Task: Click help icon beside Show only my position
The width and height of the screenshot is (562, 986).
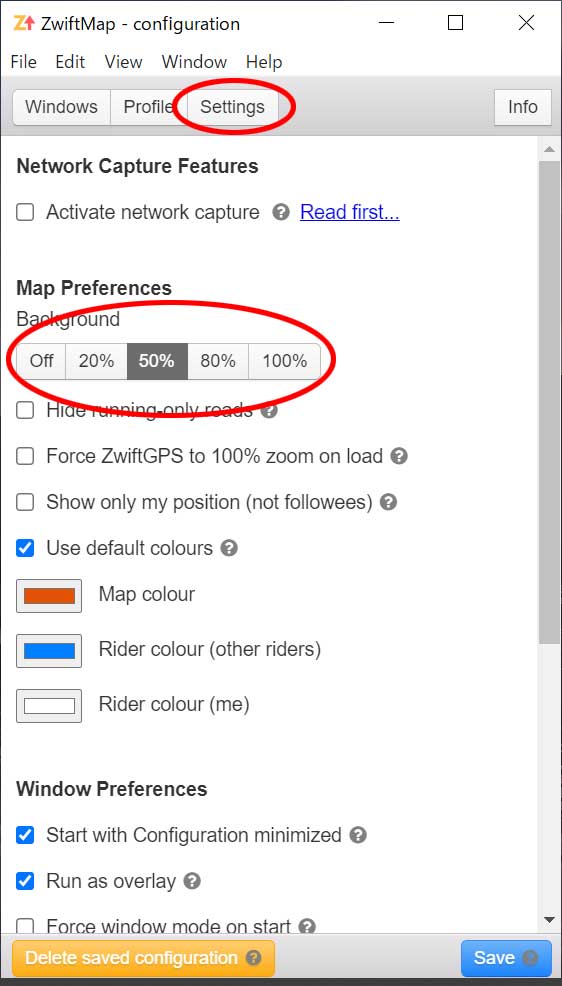Action: click(388, 502)
